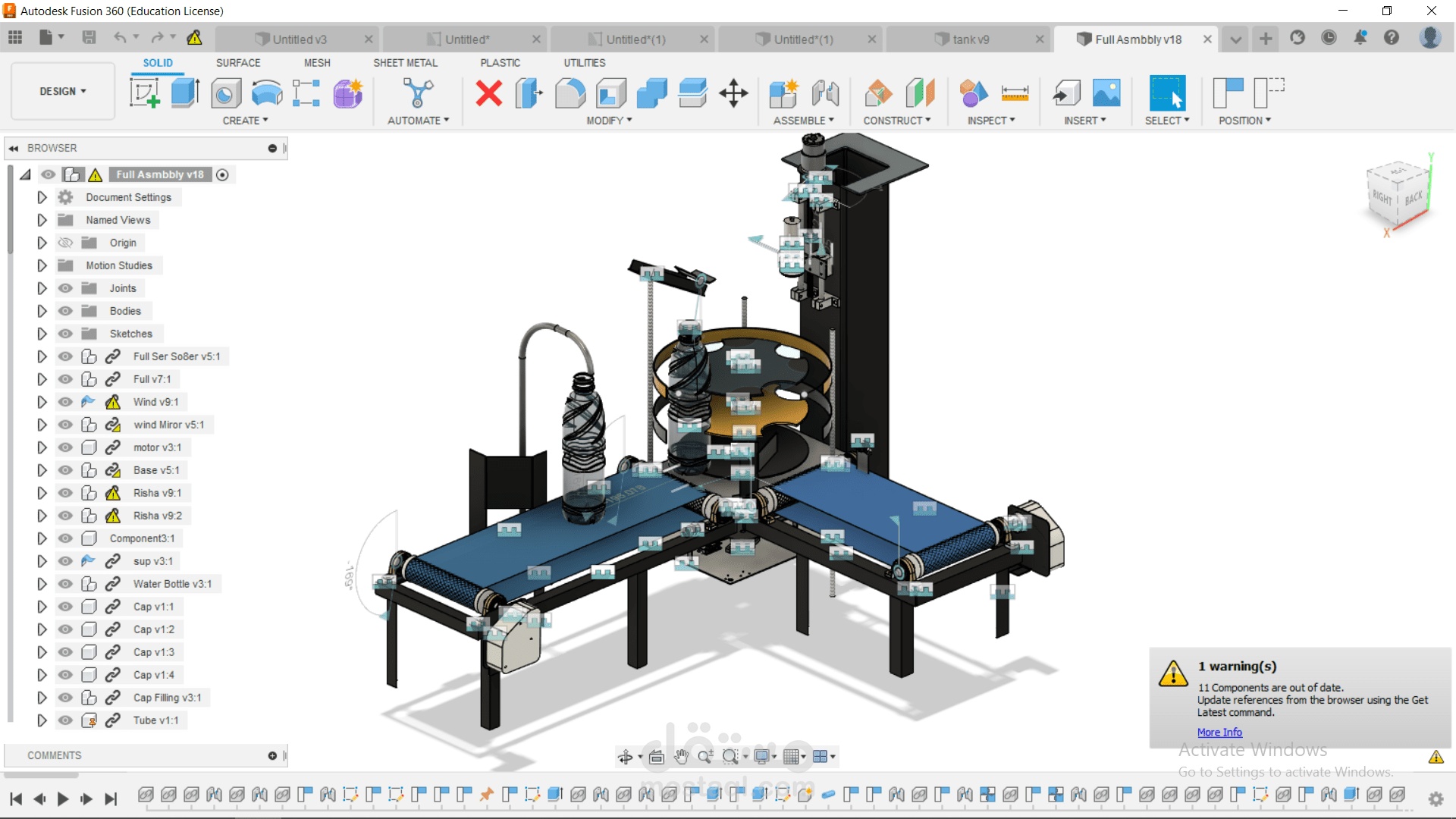Open the DESIGN workspace dropdown
This screenshot has height=819, width=1456.
(63, 91)
